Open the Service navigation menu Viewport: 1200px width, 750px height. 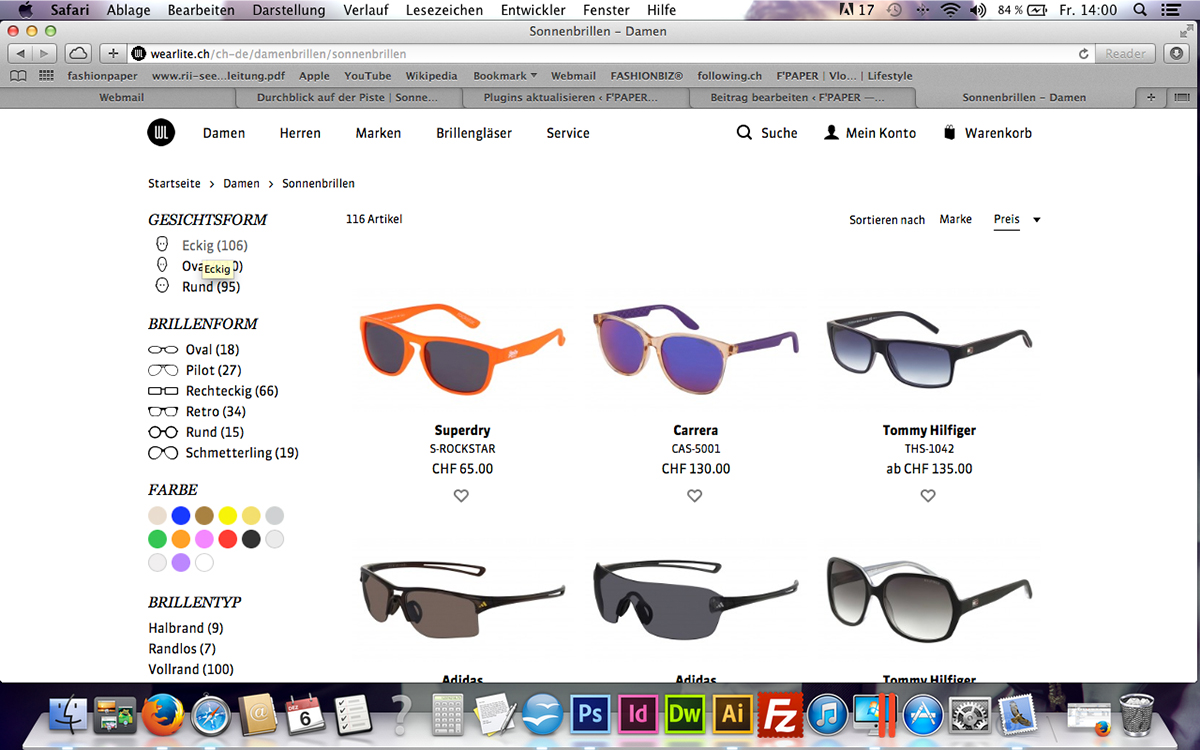coord(568,133)
